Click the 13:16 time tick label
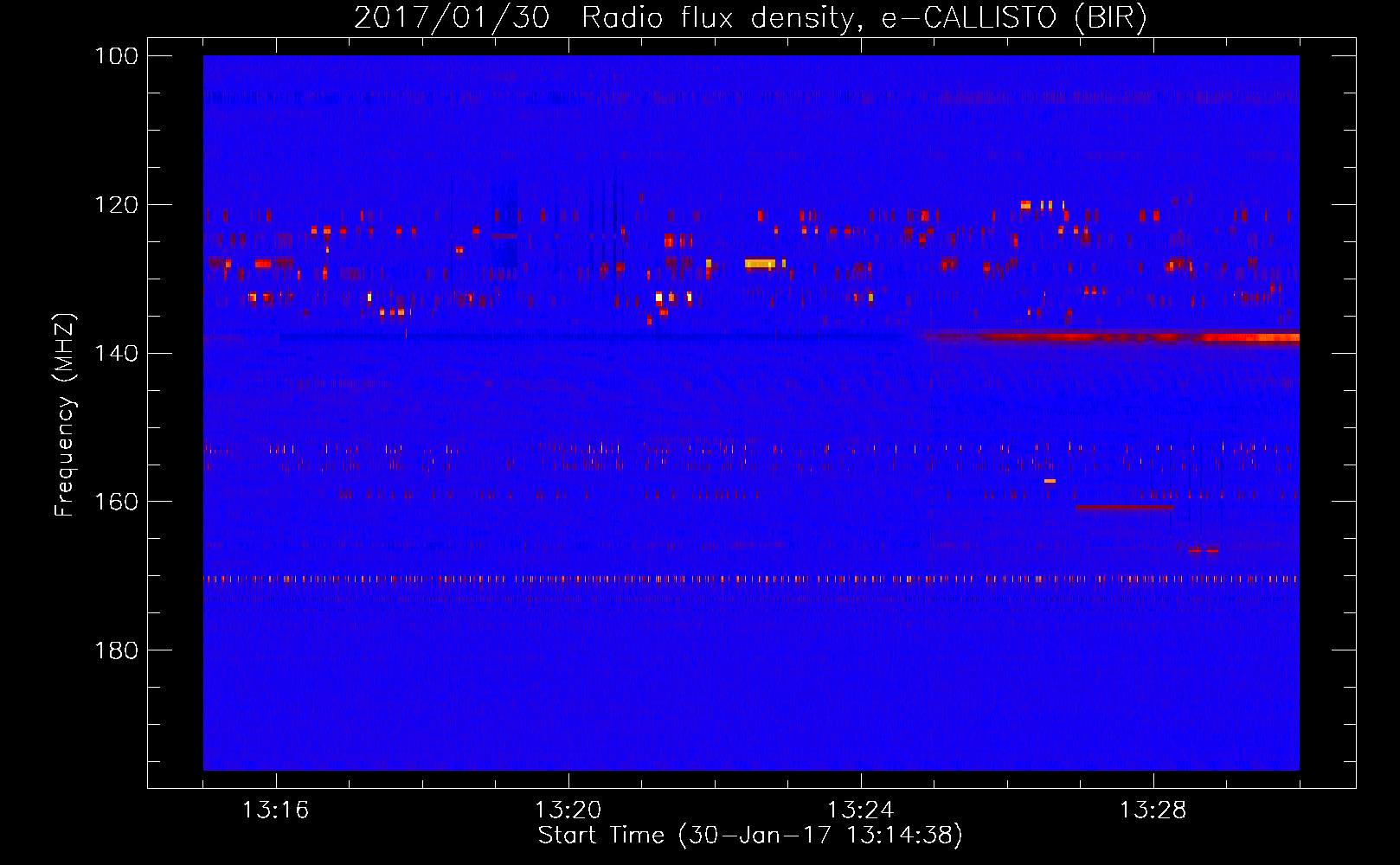The image size is (1400, 865). coord(276,811)
